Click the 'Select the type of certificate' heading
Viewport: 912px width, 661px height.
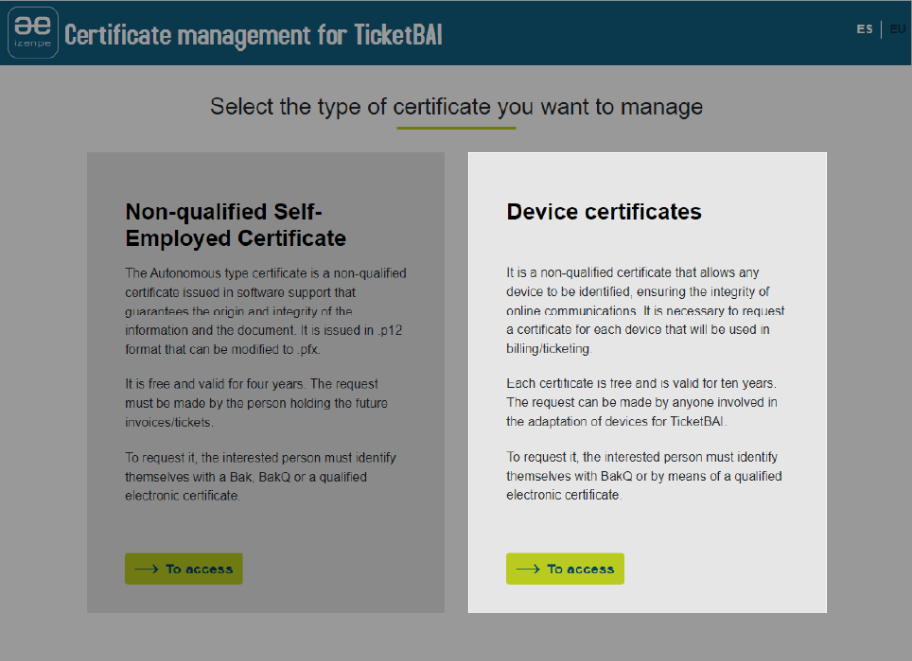456,106
